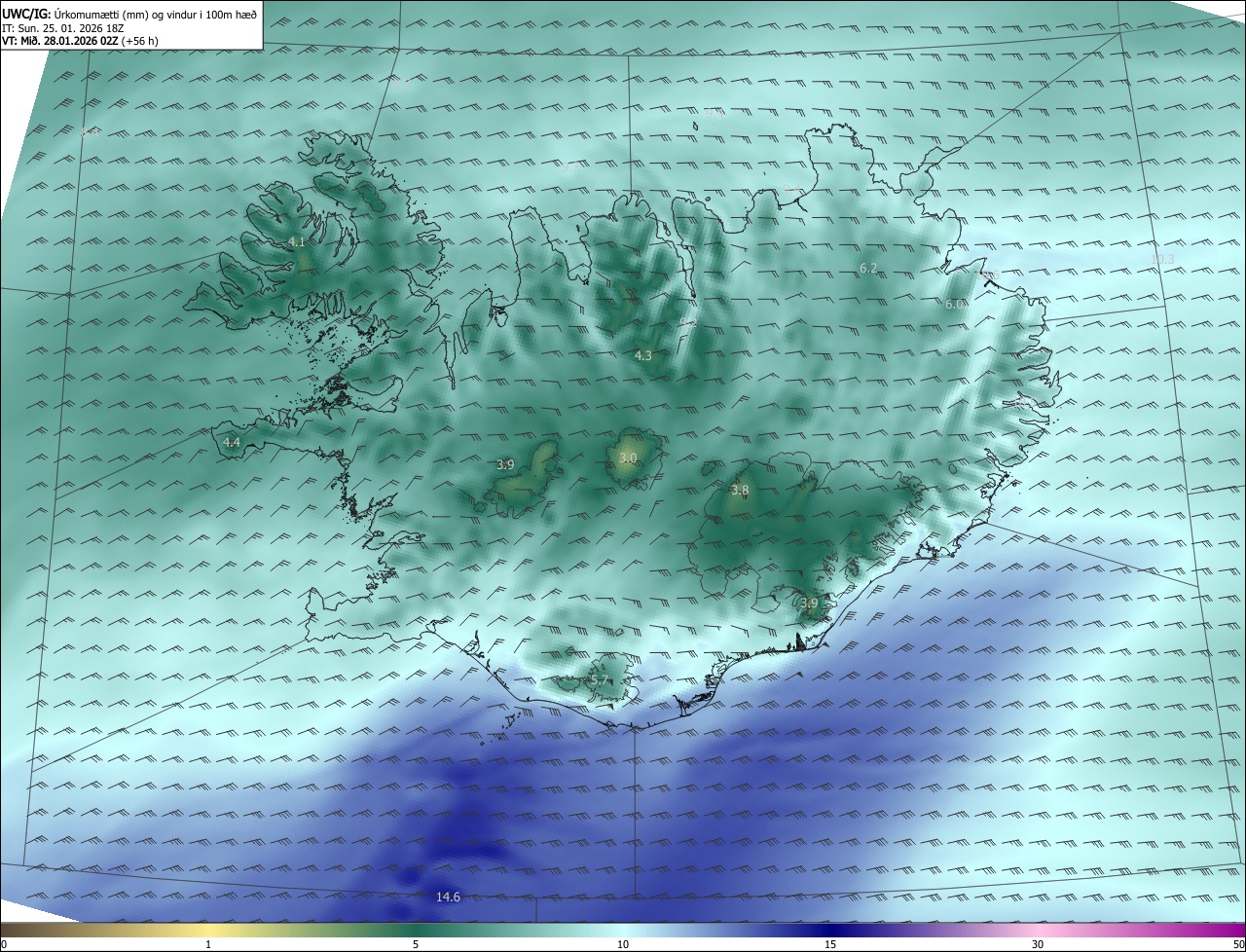Click the colorbar tick label 0
Viewport: 1246px width, 952px height.
(4, 944)
